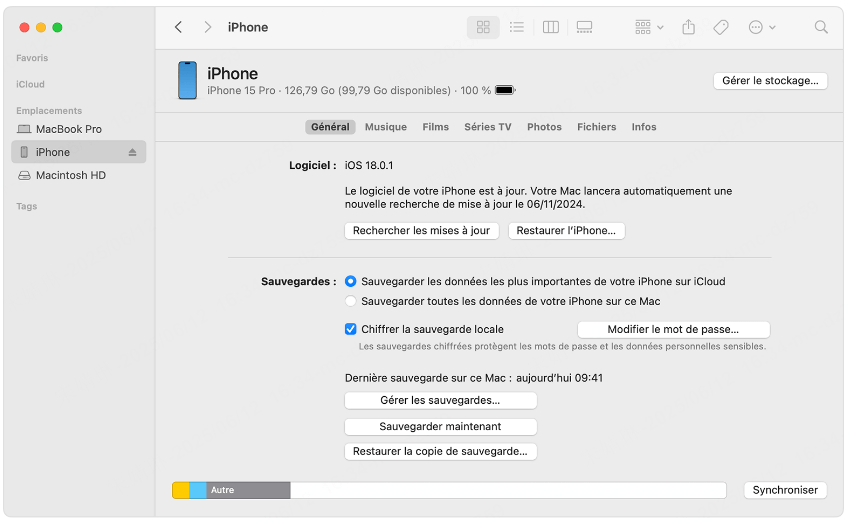Screen dimensions: 850x523
Task: Eject the iPhone from the sidebar
Action: pyautogui.click(x=132, y=153)
